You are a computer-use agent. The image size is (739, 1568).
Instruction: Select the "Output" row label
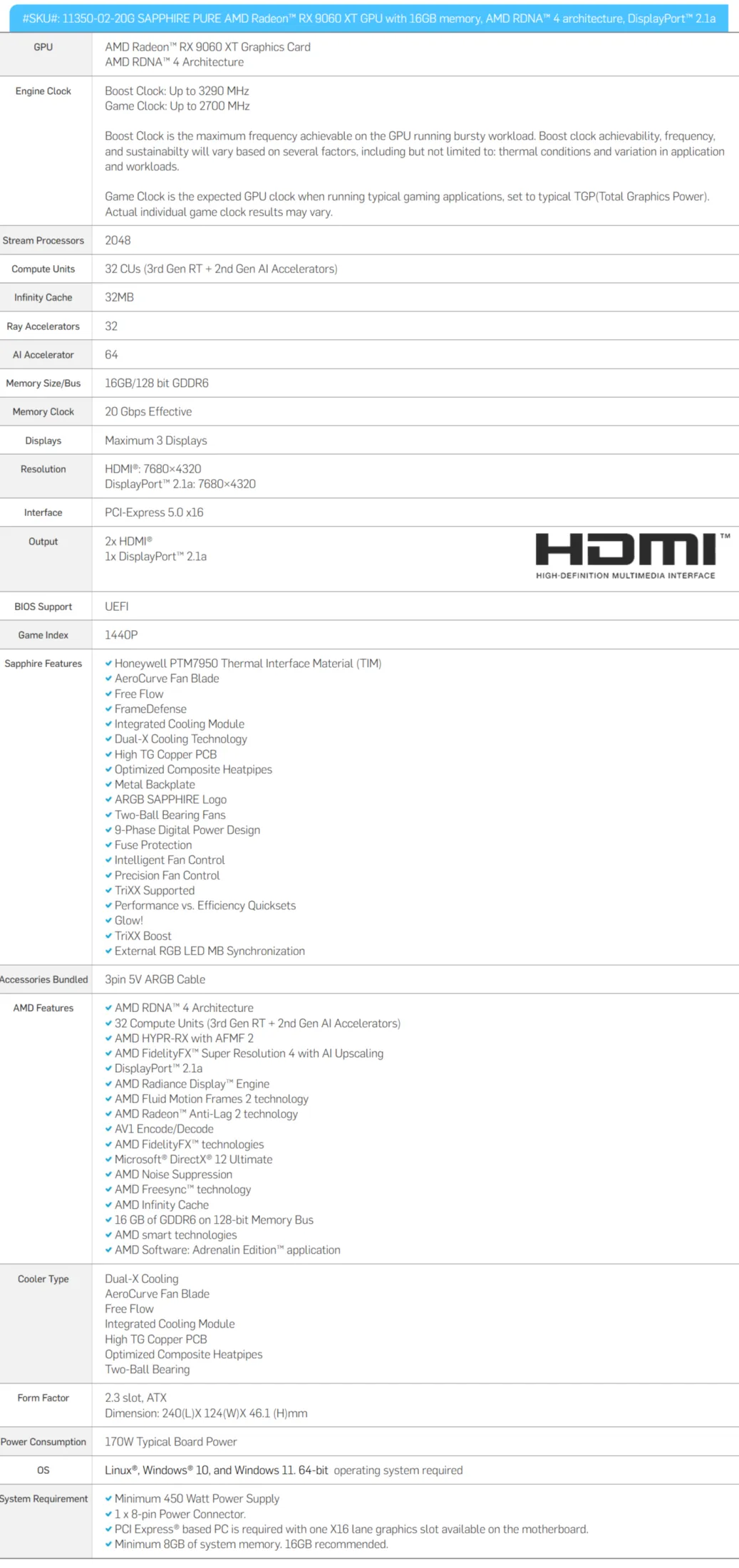click(43, 542)
